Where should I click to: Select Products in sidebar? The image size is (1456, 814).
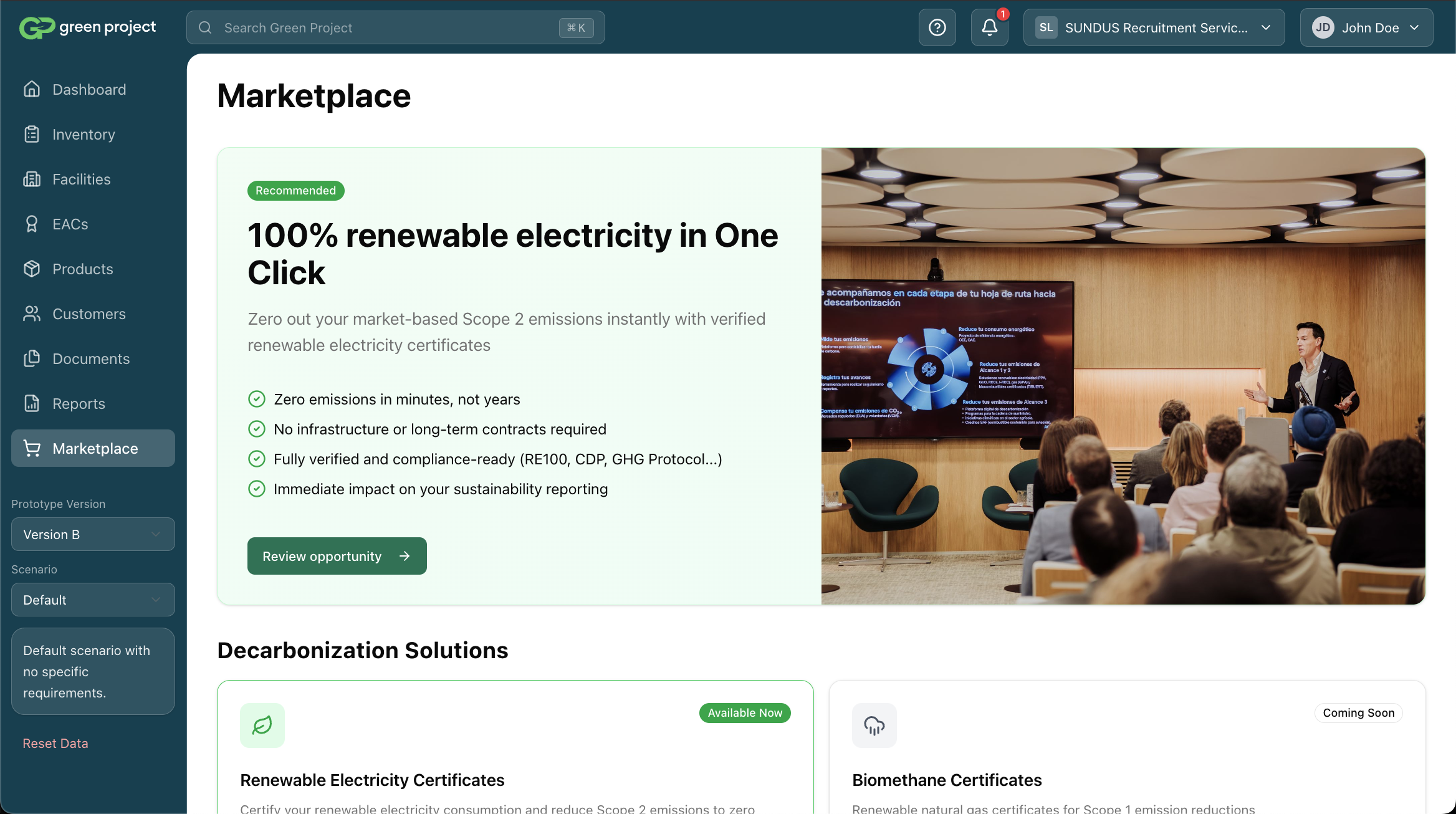[93, 269]
